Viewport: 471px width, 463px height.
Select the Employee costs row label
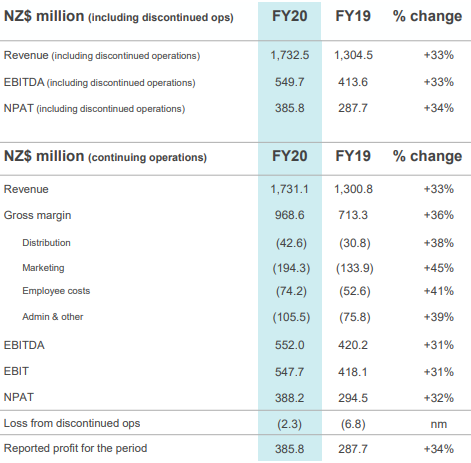coord(56,291)
